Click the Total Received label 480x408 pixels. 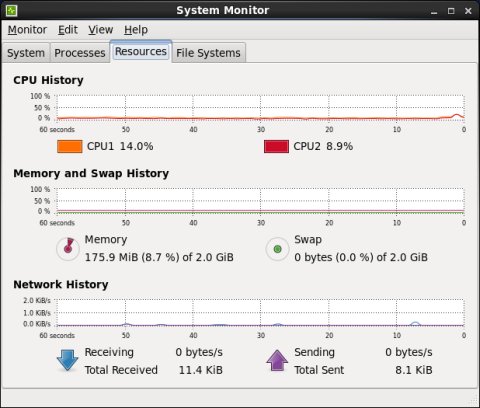[121, 370]
